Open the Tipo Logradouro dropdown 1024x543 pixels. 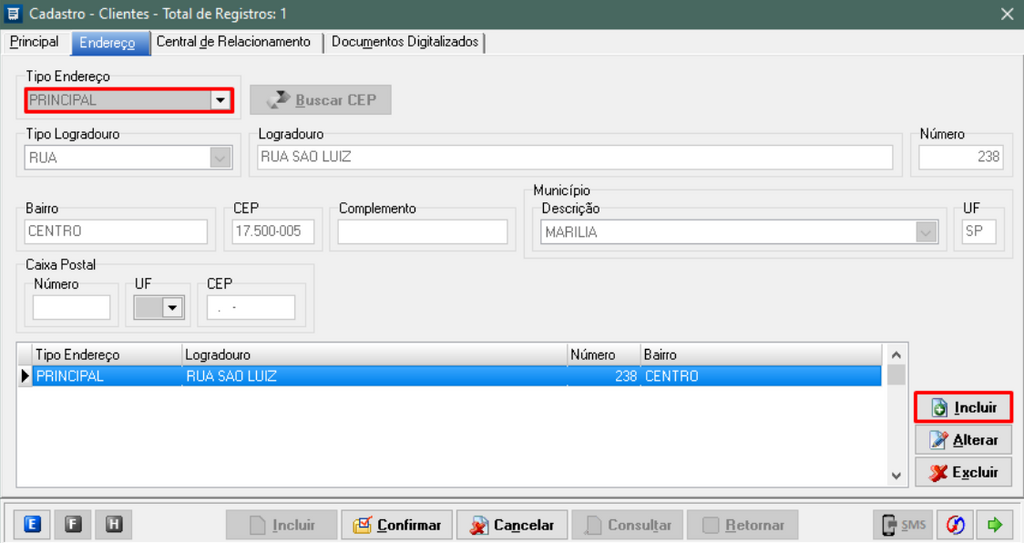coord(220,157)
